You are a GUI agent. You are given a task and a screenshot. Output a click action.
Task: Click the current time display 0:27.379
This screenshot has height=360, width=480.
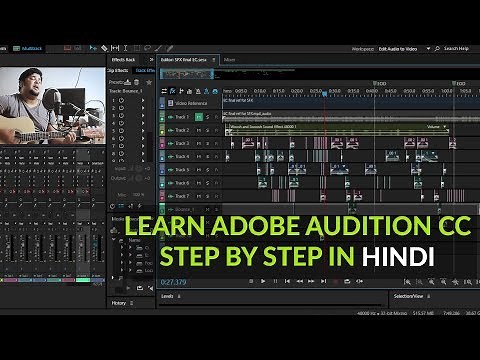173,282
